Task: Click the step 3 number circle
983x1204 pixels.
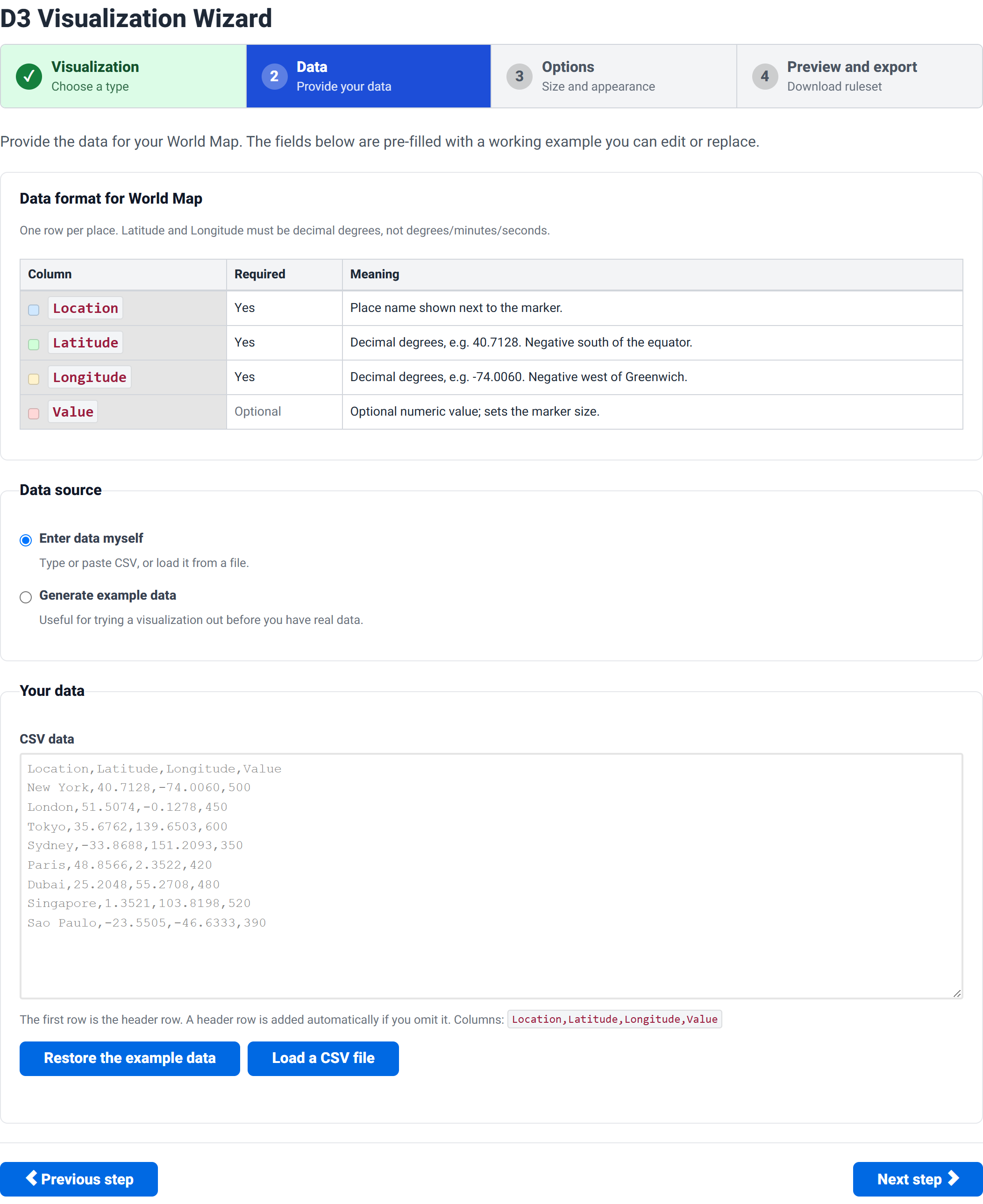Action: click(x=519, y=77)
